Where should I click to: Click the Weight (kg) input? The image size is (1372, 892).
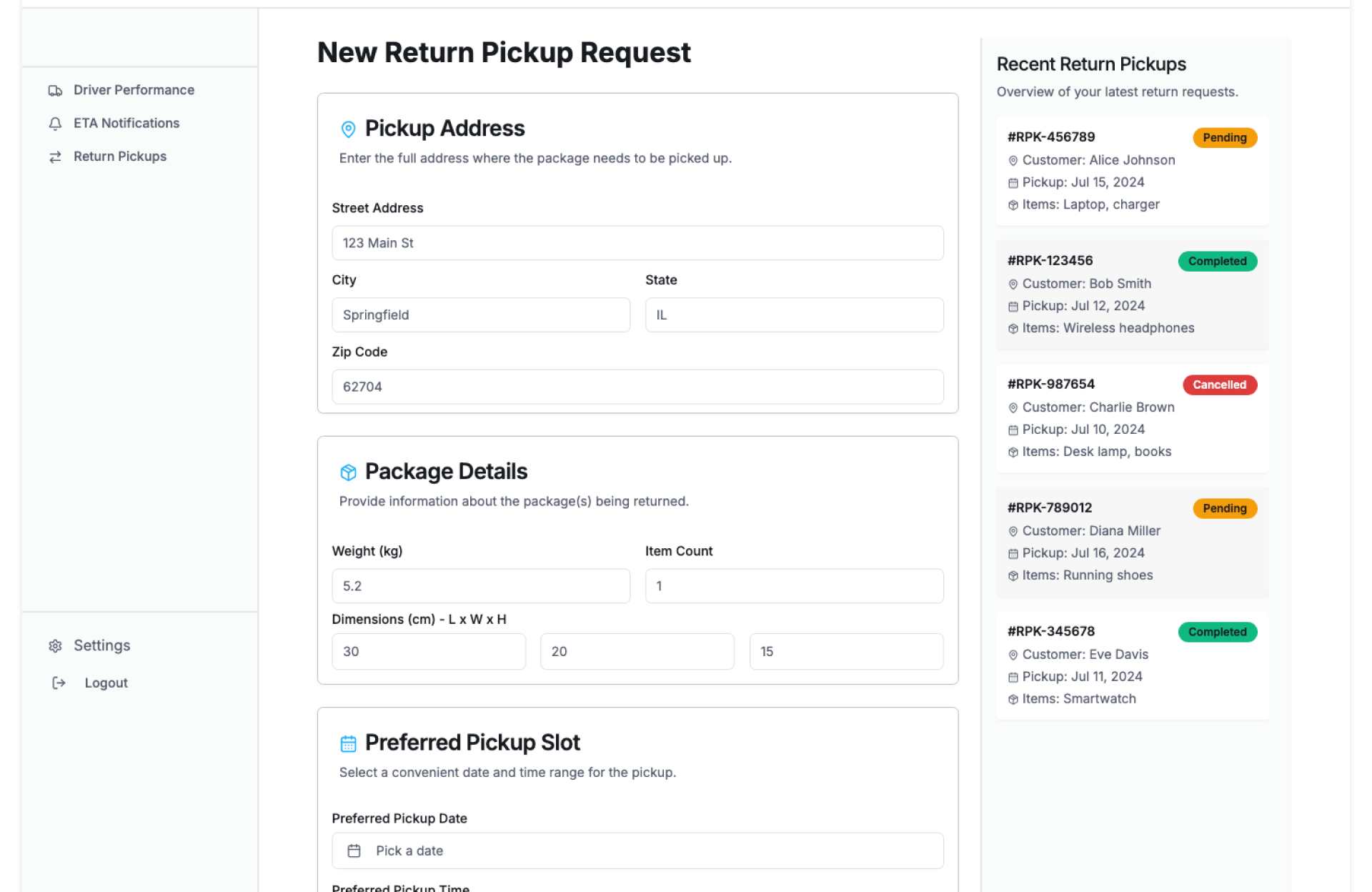point(480,586)
